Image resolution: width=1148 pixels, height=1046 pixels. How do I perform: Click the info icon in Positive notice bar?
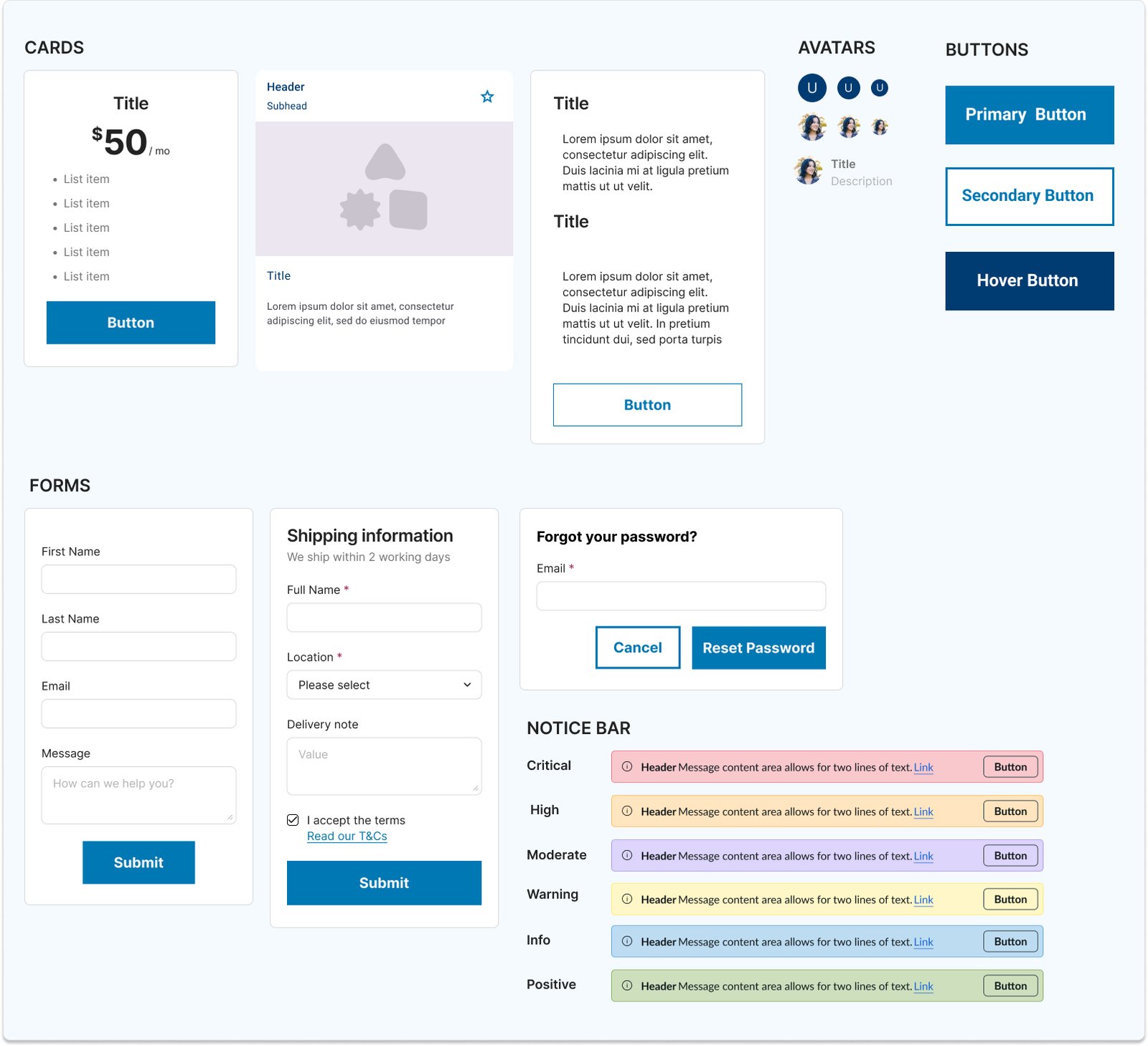point(627,986)
